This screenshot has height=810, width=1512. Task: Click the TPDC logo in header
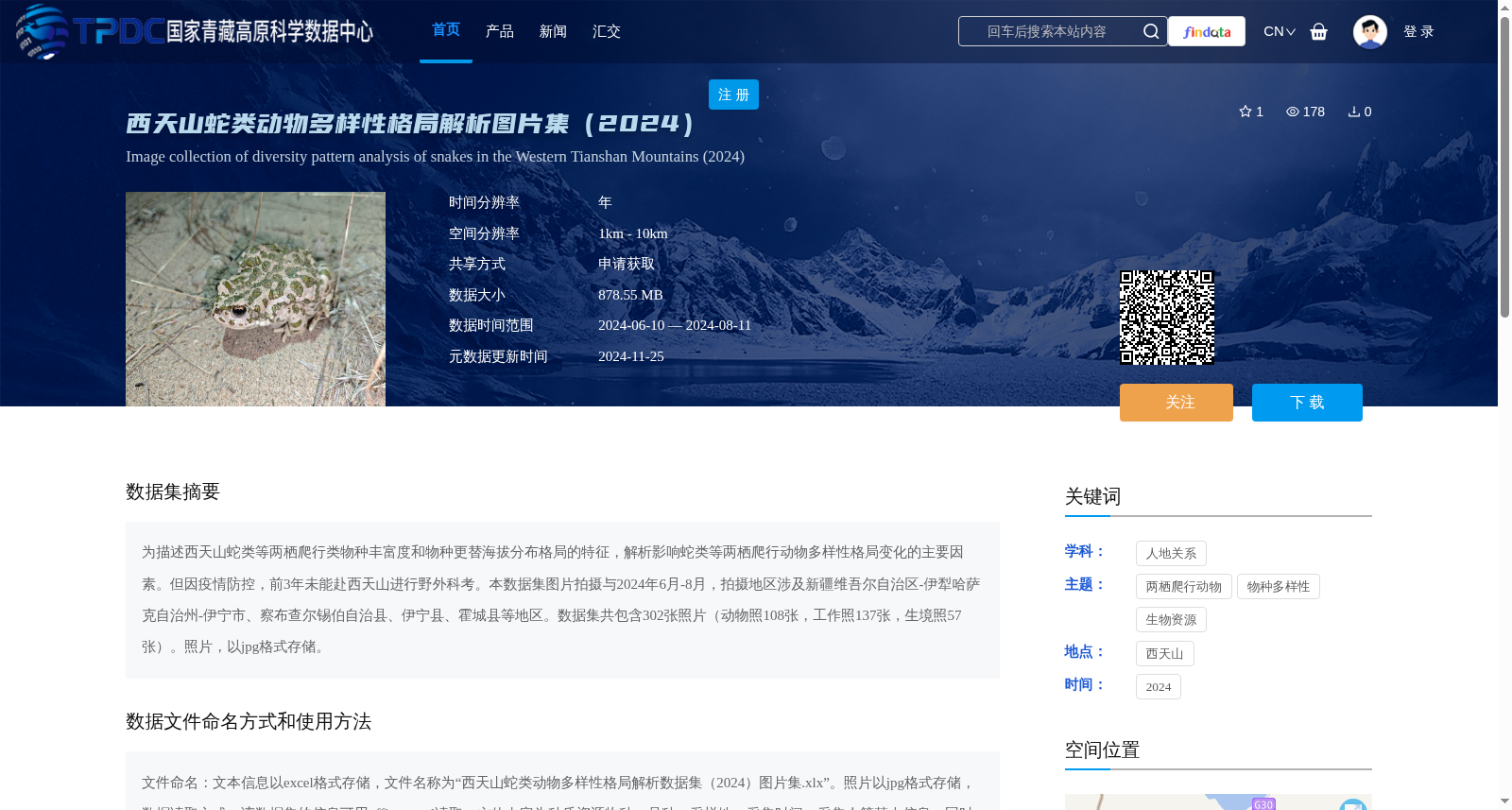coord(195,31)
